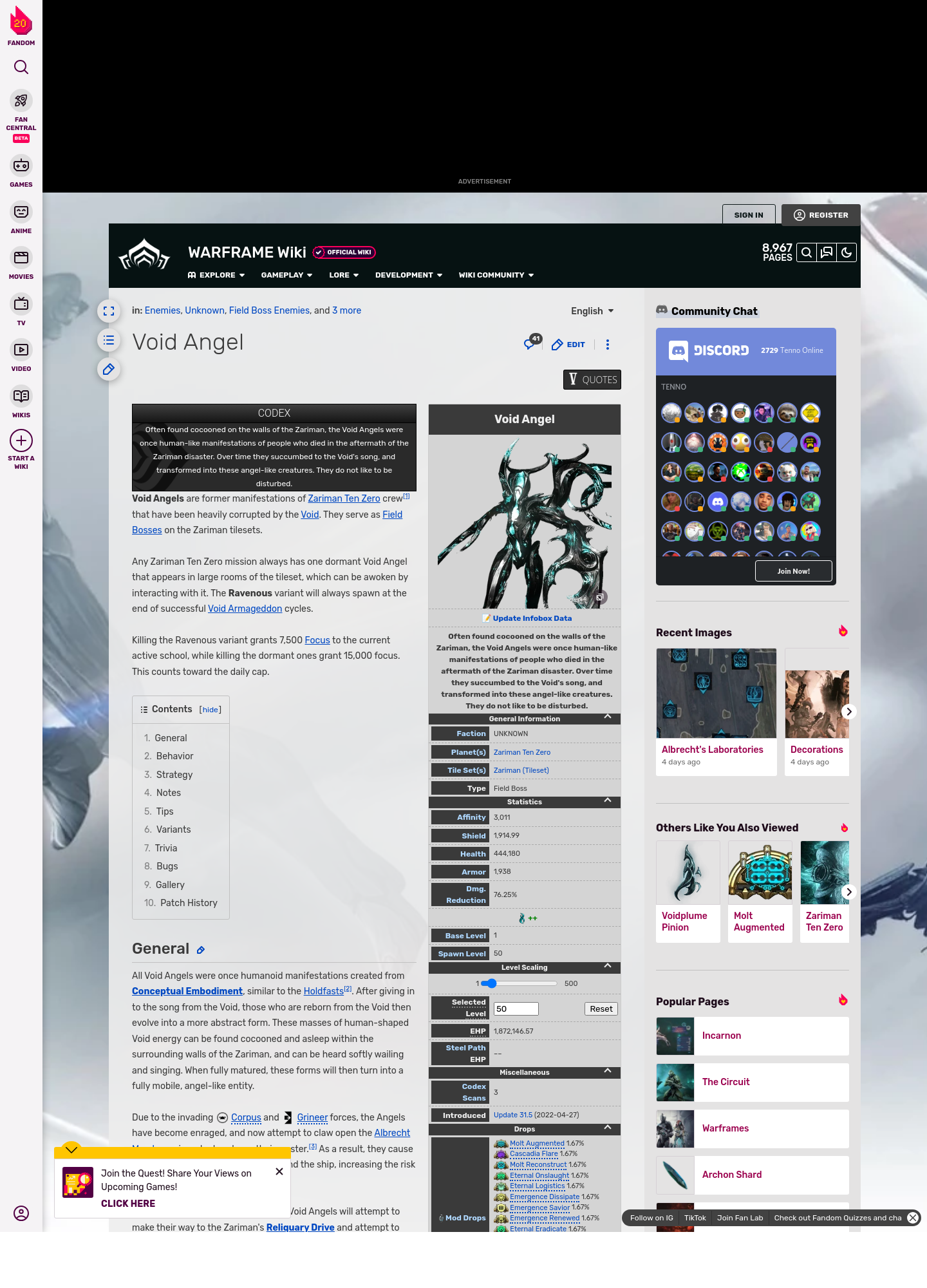Join the Discord via Join Now
Image resolution: width=927 pixels, height=1288 pixels.
[794, 571]
